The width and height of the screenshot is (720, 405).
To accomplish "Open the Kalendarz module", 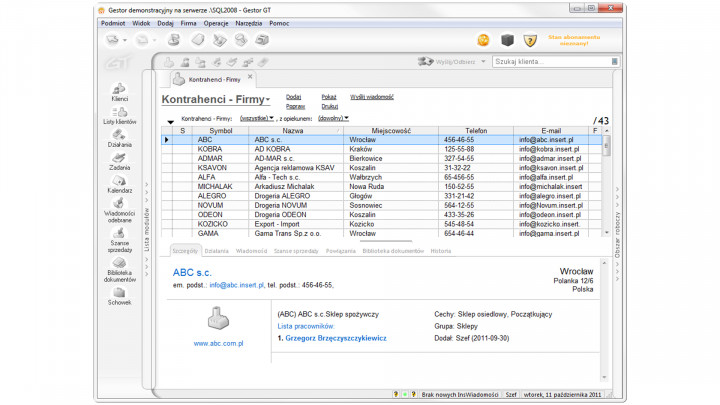I will click(x=120, y=183).
